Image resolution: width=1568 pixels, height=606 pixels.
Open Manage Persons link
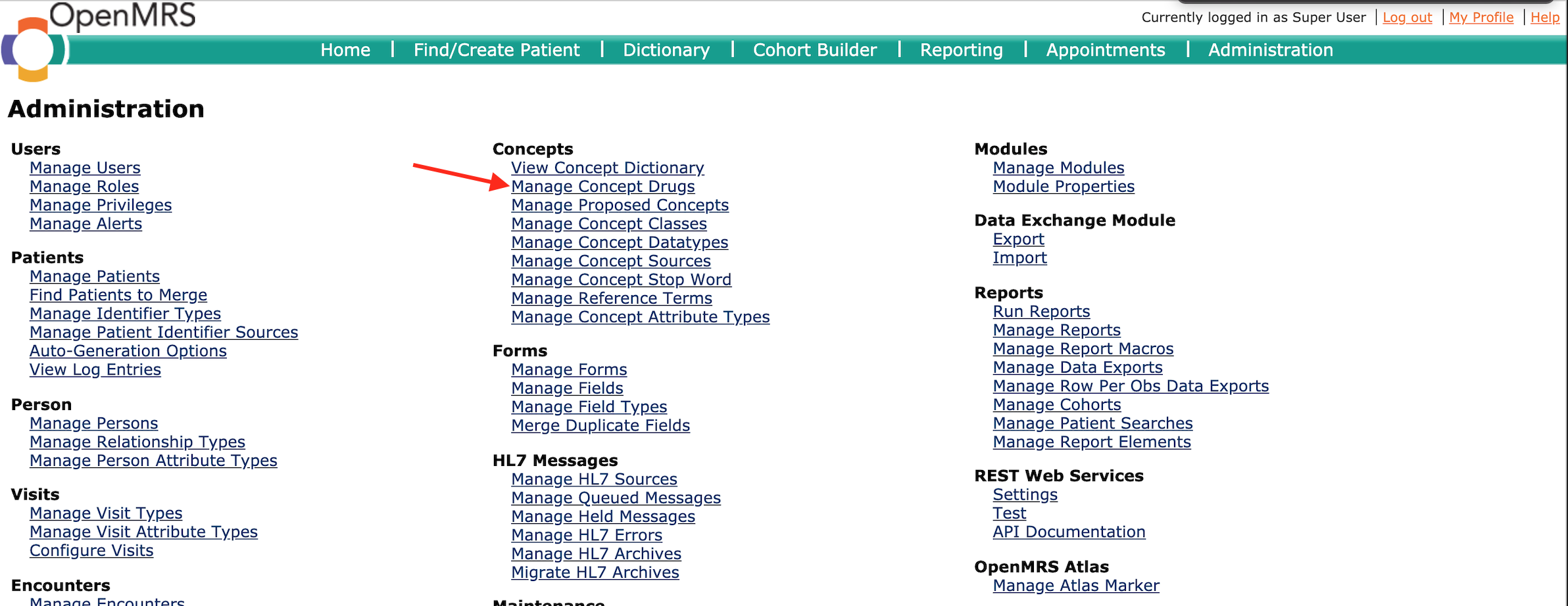[x=94, y=423]
